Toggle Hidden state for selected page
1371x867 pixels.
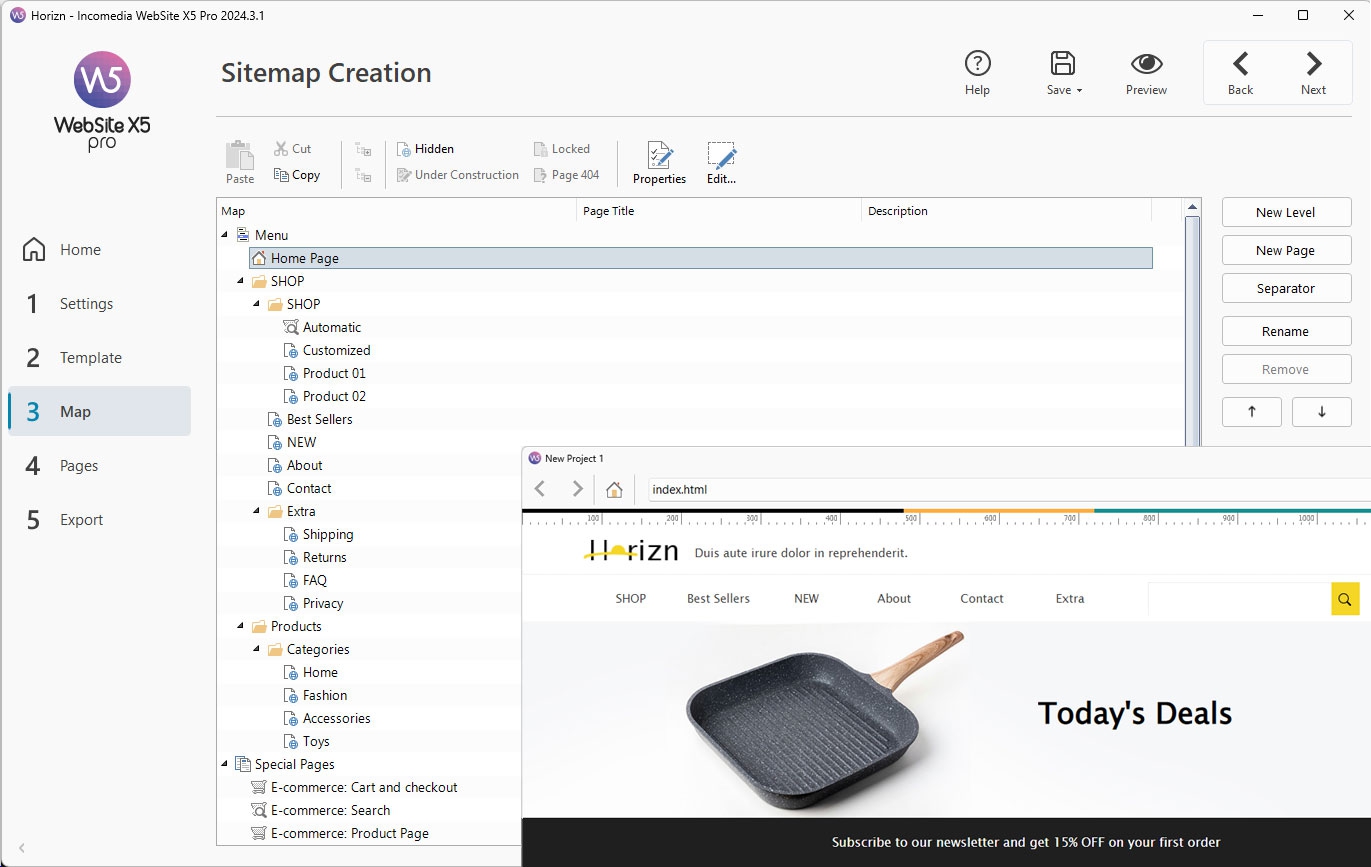(425, 149)
